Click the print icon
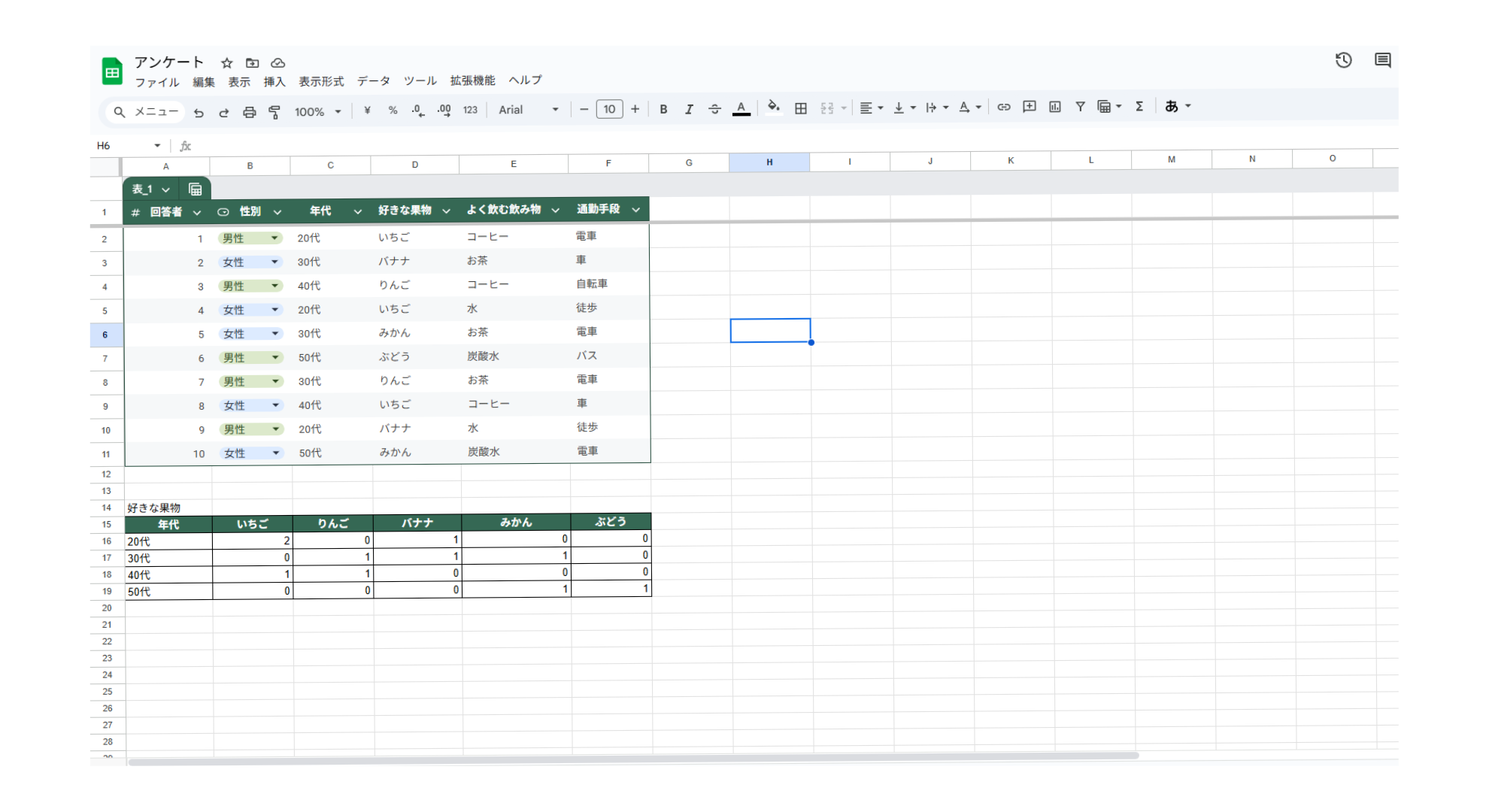The height and width of the screenshot is (812, 1489). 249,112
